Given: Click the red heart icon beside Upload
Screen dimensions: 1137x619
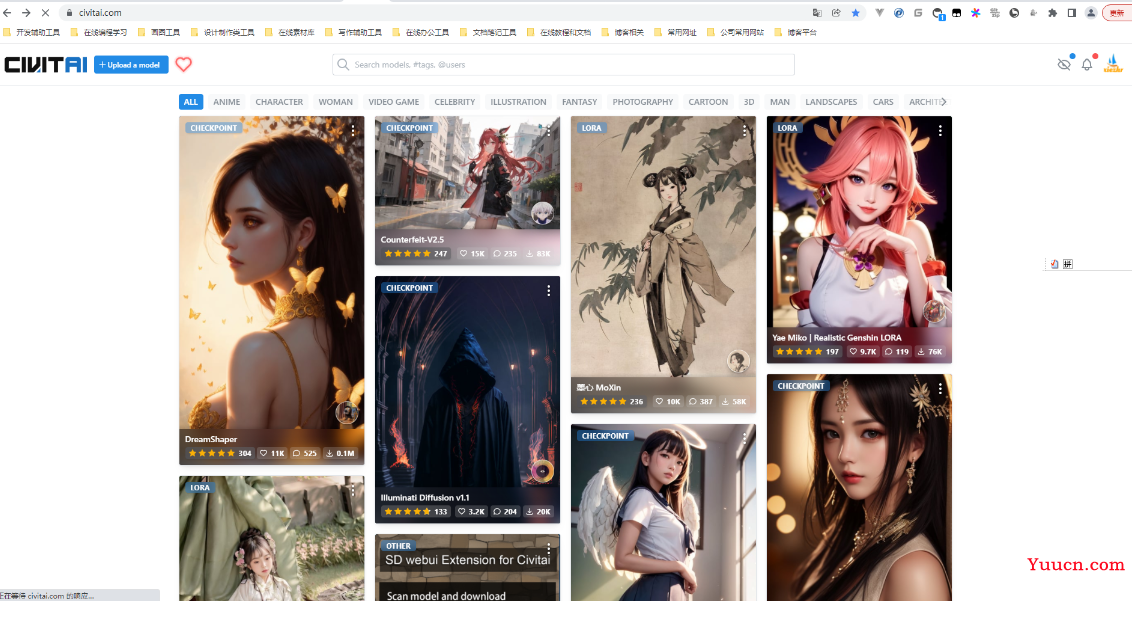Looking at the screenshot, I should click(183, 65).
